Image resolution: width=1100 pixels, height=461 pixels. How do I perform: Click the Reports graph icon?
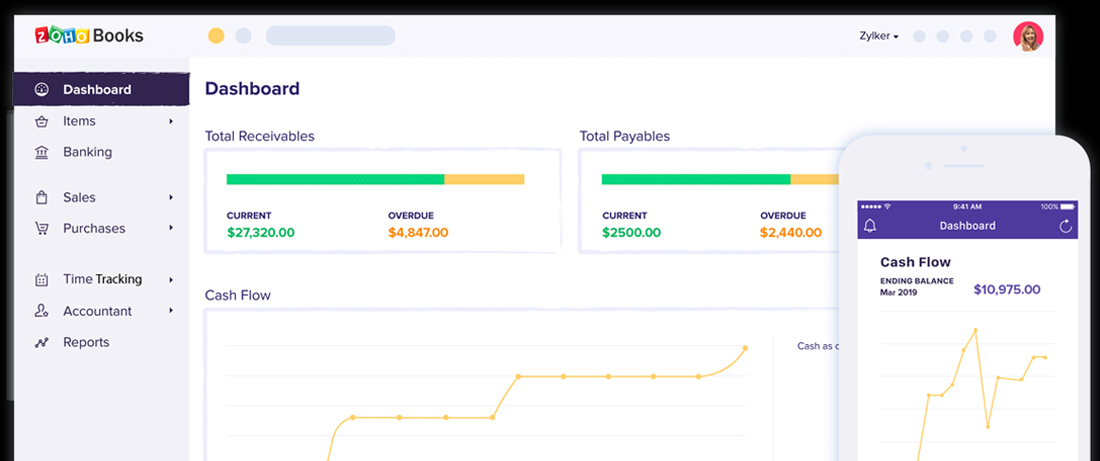click(41, 342)
